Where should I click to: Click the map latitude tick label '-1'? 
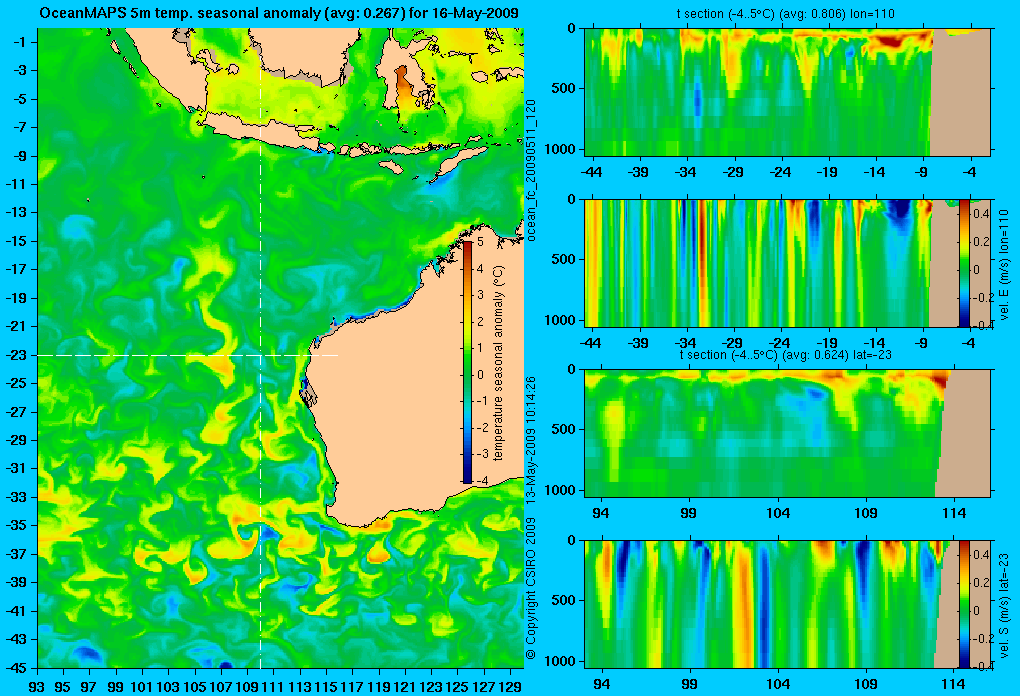point(20,42)
